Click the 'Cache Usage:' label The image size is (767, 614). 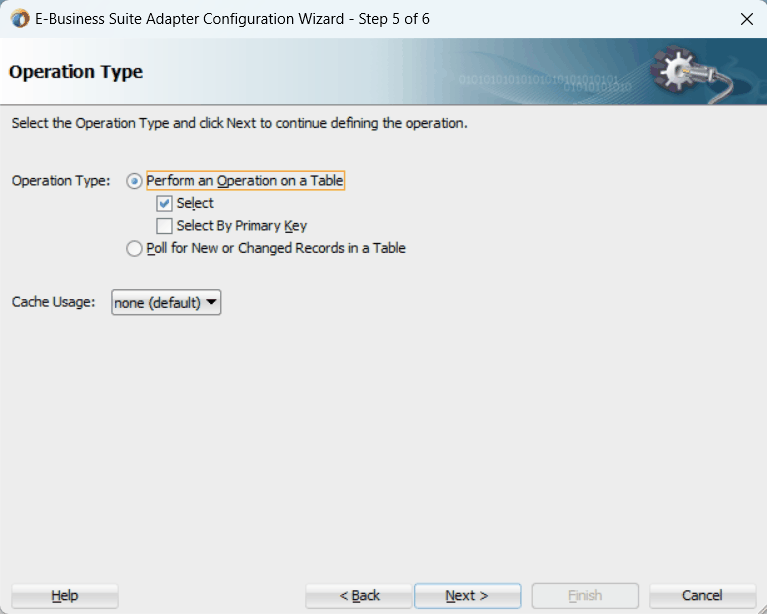[53, 302]
